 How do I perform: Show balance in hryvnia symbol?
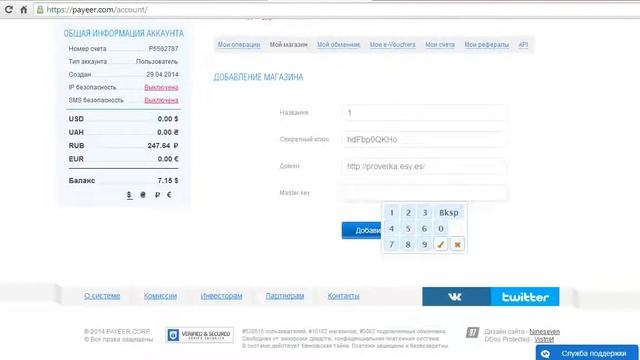(x=143, y=195)
